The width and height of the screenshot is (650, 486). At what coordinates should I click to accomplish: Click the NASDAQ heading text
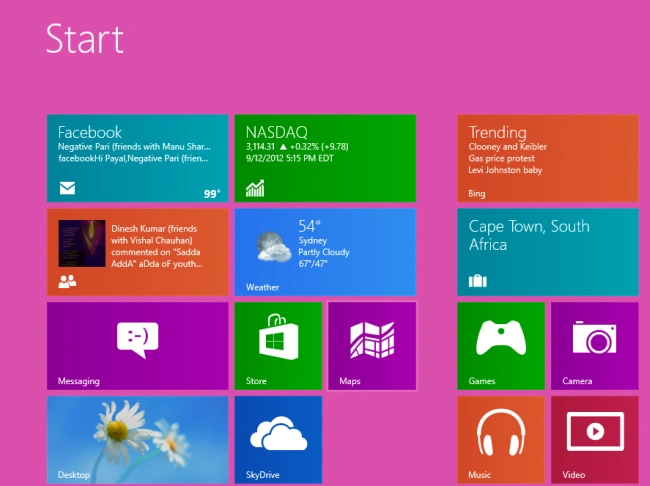[x=276, y=132]
